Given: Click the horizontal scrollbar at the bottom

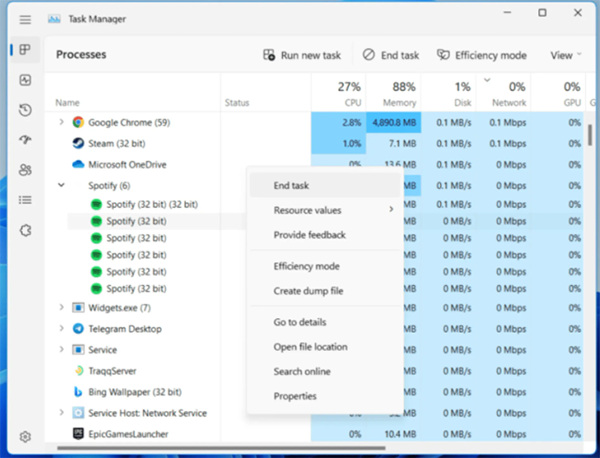Looking at the screenshot, I should coord(222,448).
